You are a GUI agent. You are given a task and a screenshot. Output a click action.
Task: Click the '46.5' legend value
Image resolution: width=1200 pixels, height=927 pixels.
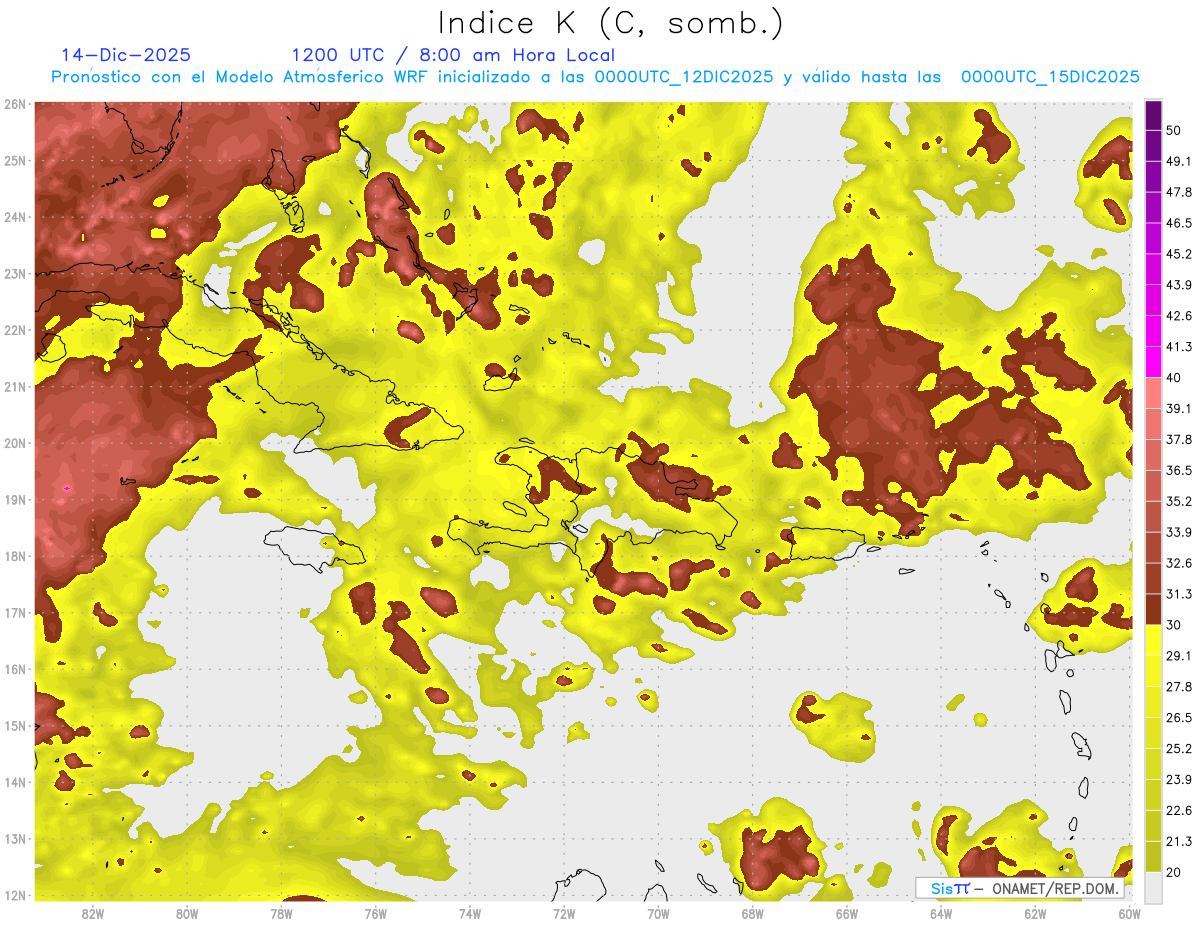pos(1180,223)
